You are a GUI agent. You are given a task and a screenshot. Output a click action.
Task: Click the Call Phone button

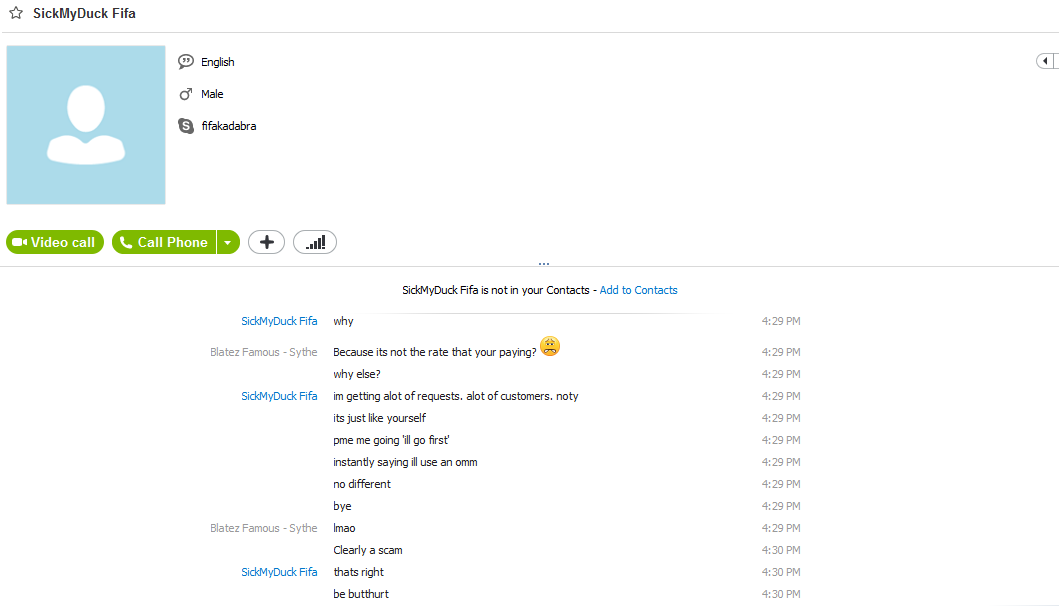(x=164, y=242)
